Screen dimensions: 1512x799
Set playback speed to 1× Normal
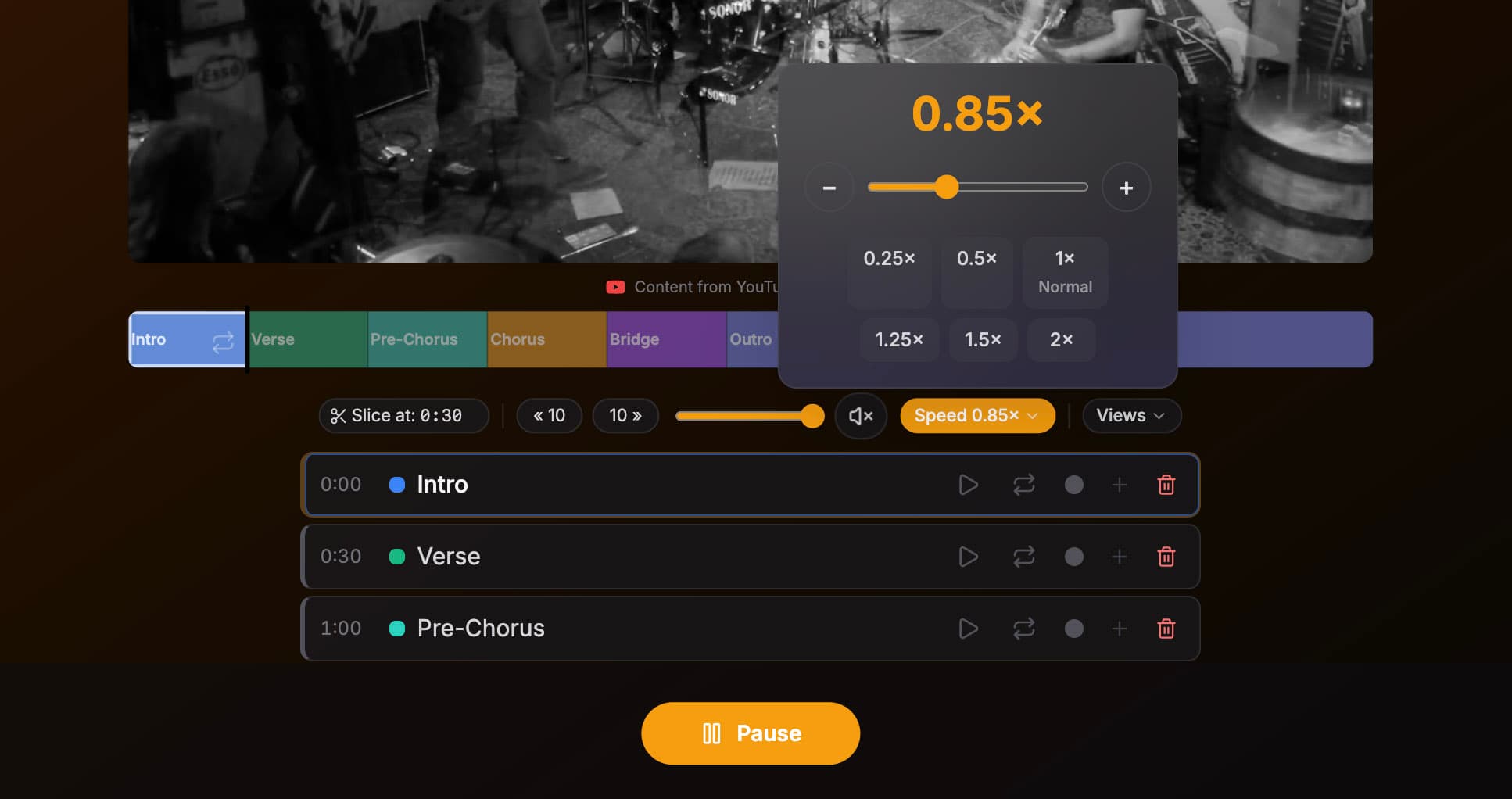[1064, 272]
